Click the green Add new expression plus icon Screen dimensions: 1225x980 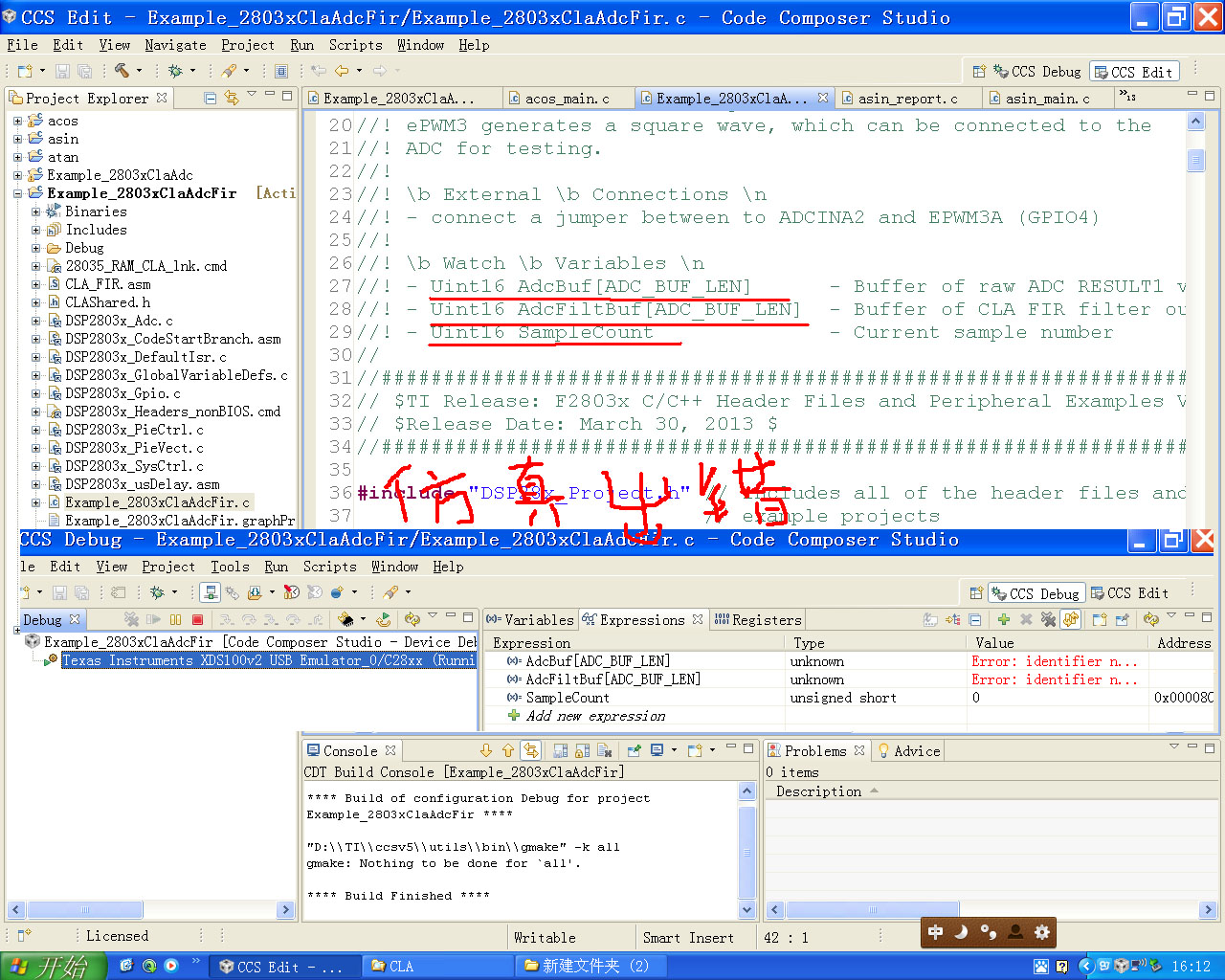[1003, 619]
